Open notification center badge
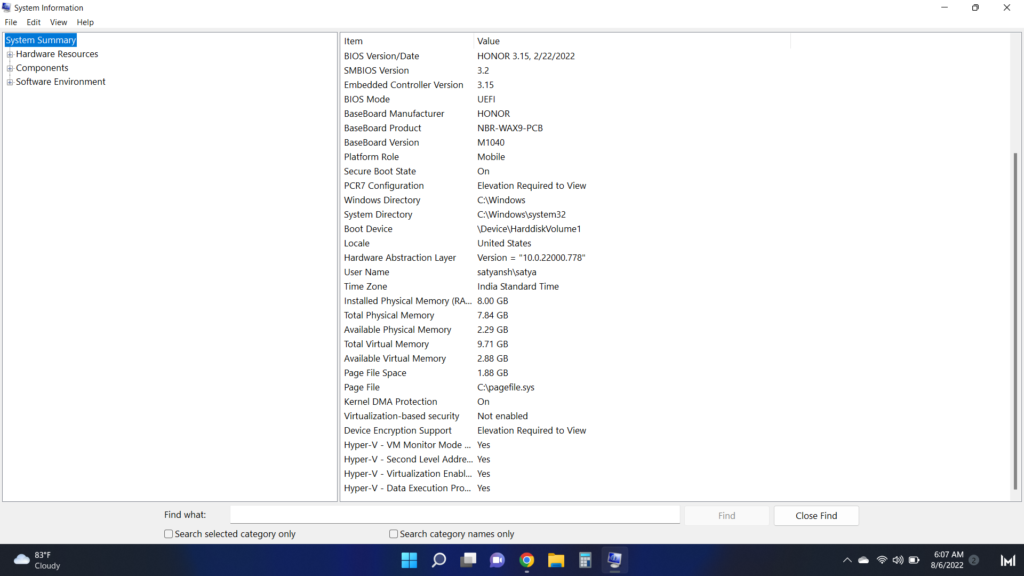The height and width of the screenshot is (576, 1024). point(974,560)
